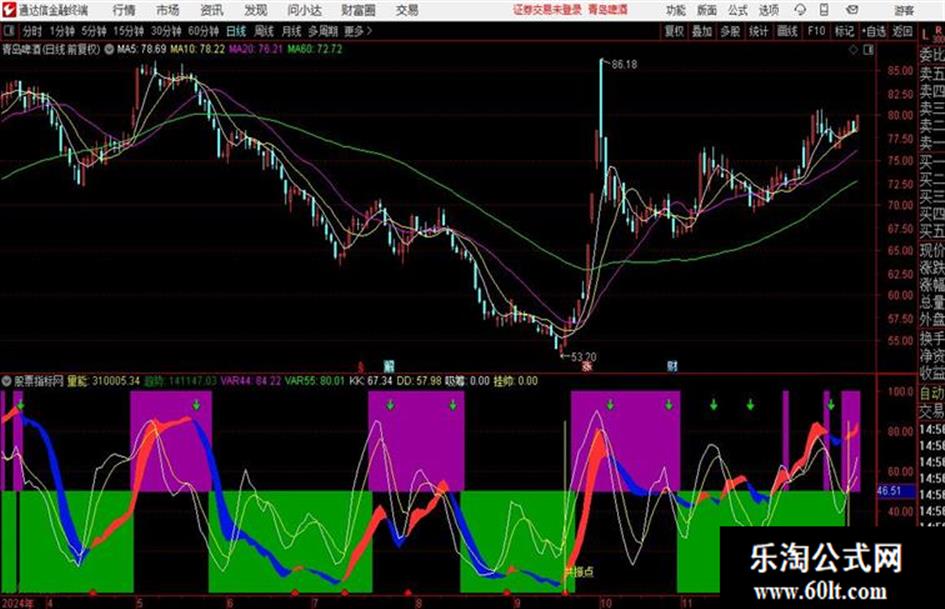Click the MA10: 78.22 value
This screenshot has height=609, width=945.
pos(198,49)
